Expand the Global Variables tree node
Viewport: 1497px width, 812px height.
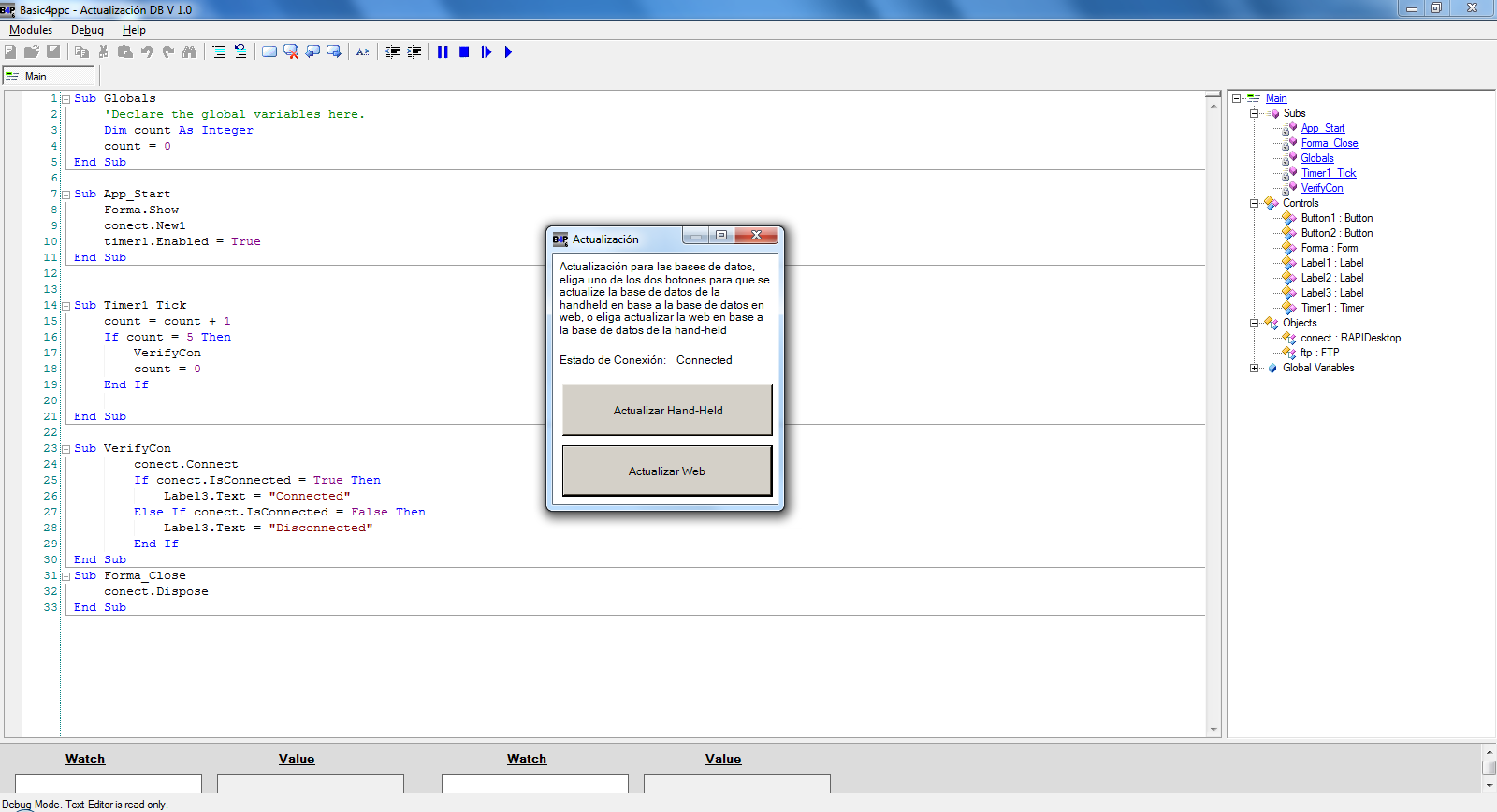1255,368
